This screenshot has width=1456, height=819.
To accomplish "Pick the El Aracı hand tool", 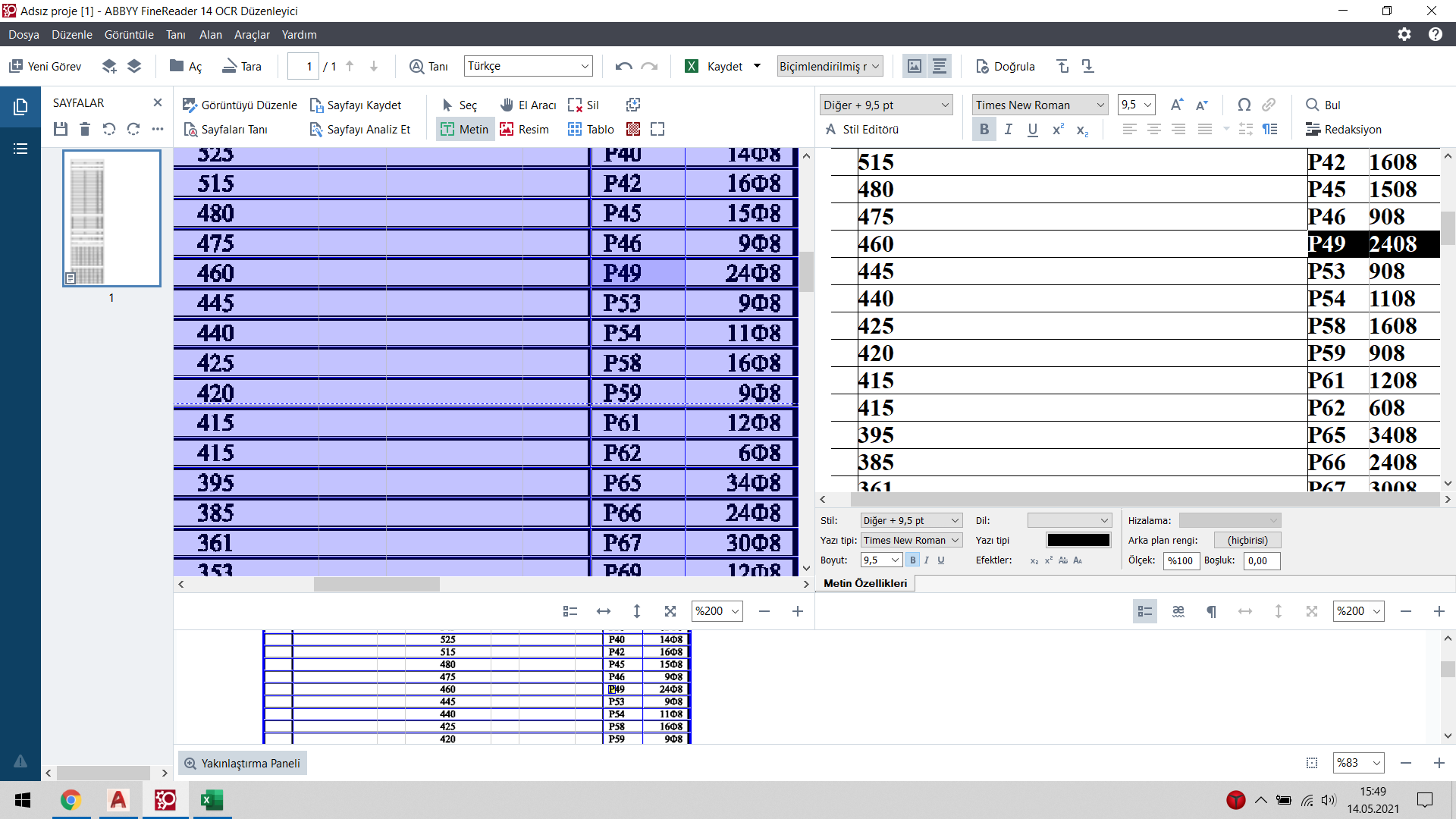I will [x=528, y=105].
